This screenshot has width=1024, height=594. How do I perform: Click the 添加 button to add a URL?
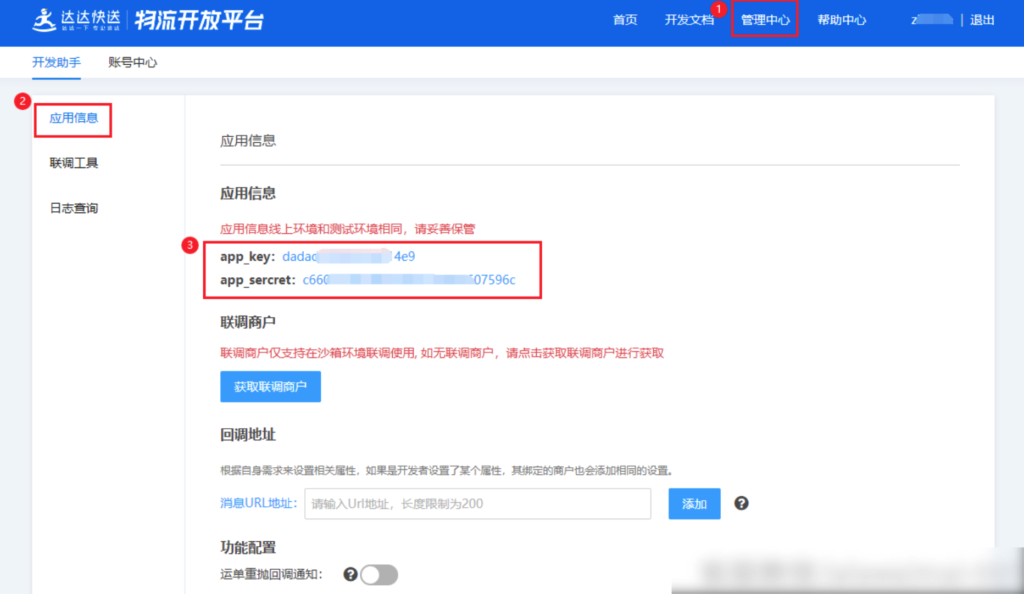(x=694, y=503)
